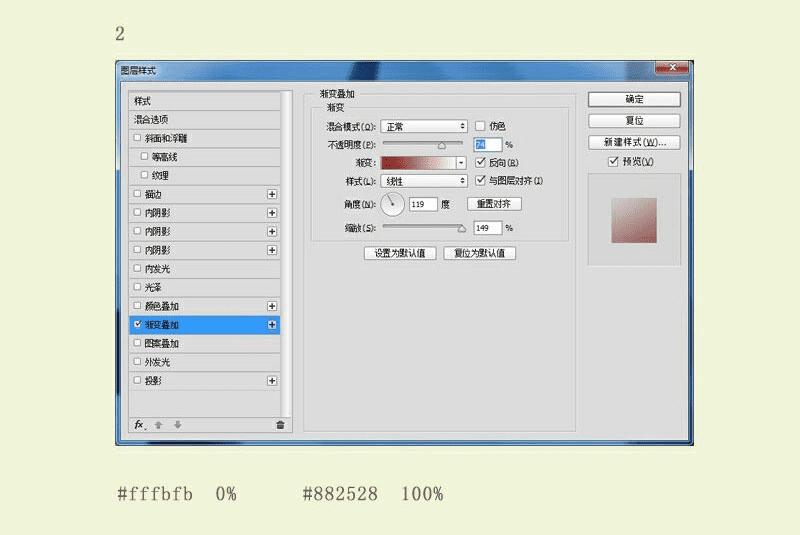Open the gradient picker dropdown arrow
This screenshot has width=800, height=535.
point(461,163)
